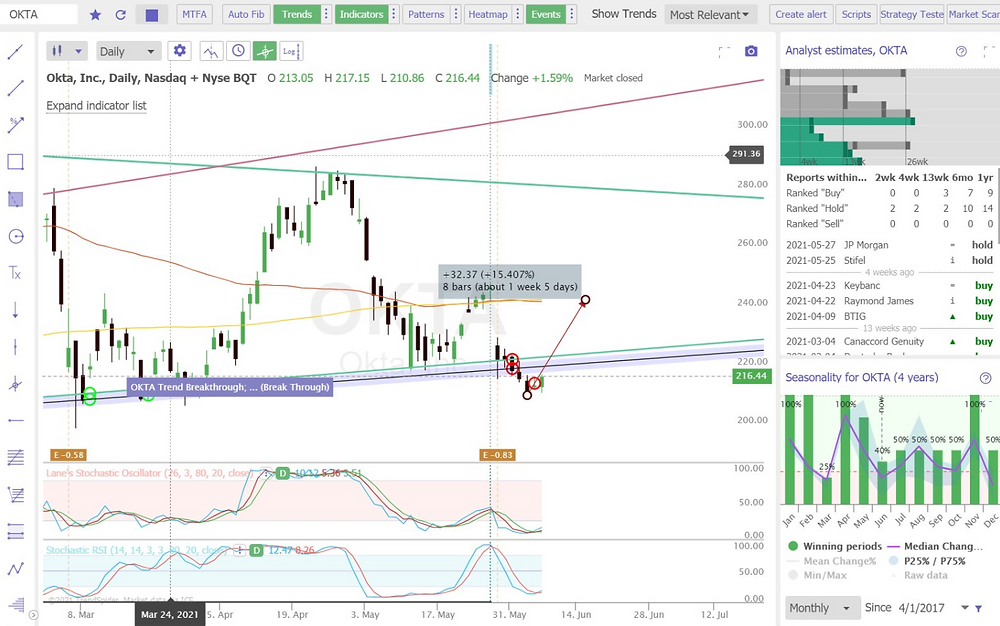Open the Market Scanner tab
The image size is (1000, 626).
tap(973, 14)
